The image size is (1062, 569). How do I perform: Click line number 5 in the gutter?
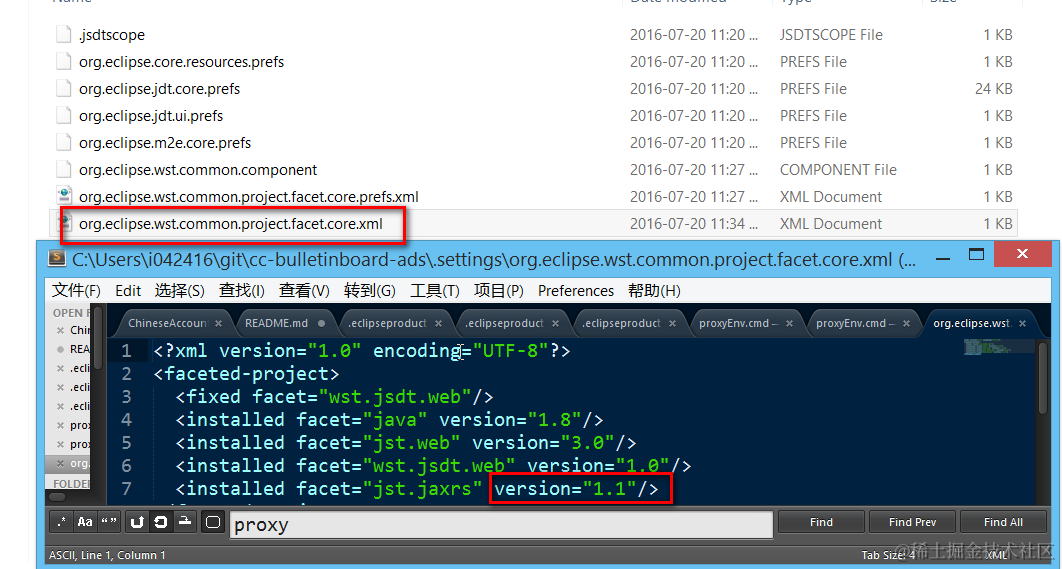pyautogui.click(x=126, y=442)
